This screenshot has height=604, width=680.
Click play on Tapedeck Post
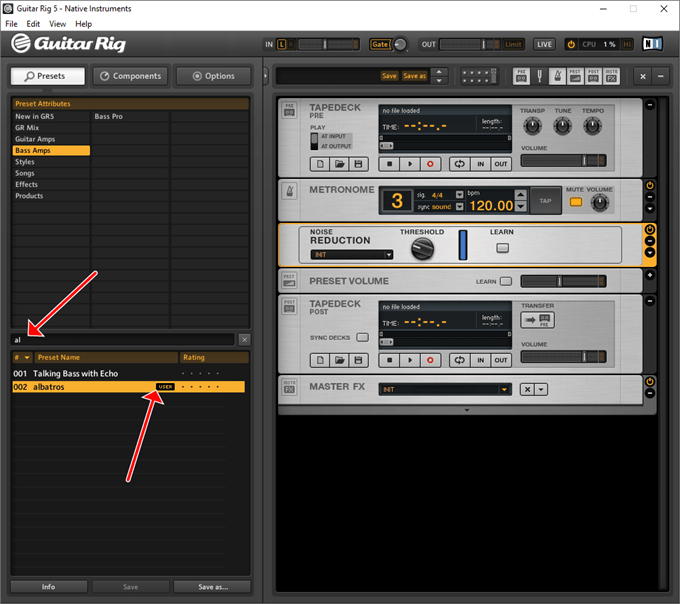coord(410,360)
